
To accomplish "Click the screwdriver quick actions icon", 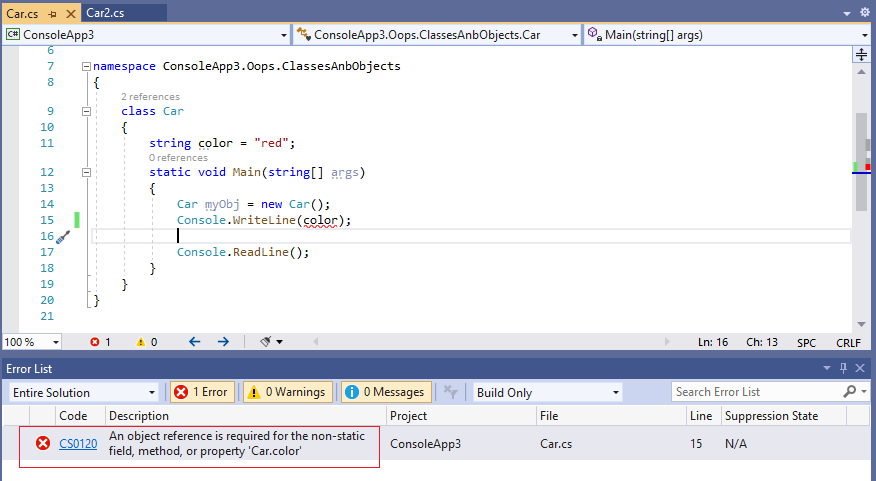I will coord(63,237).
